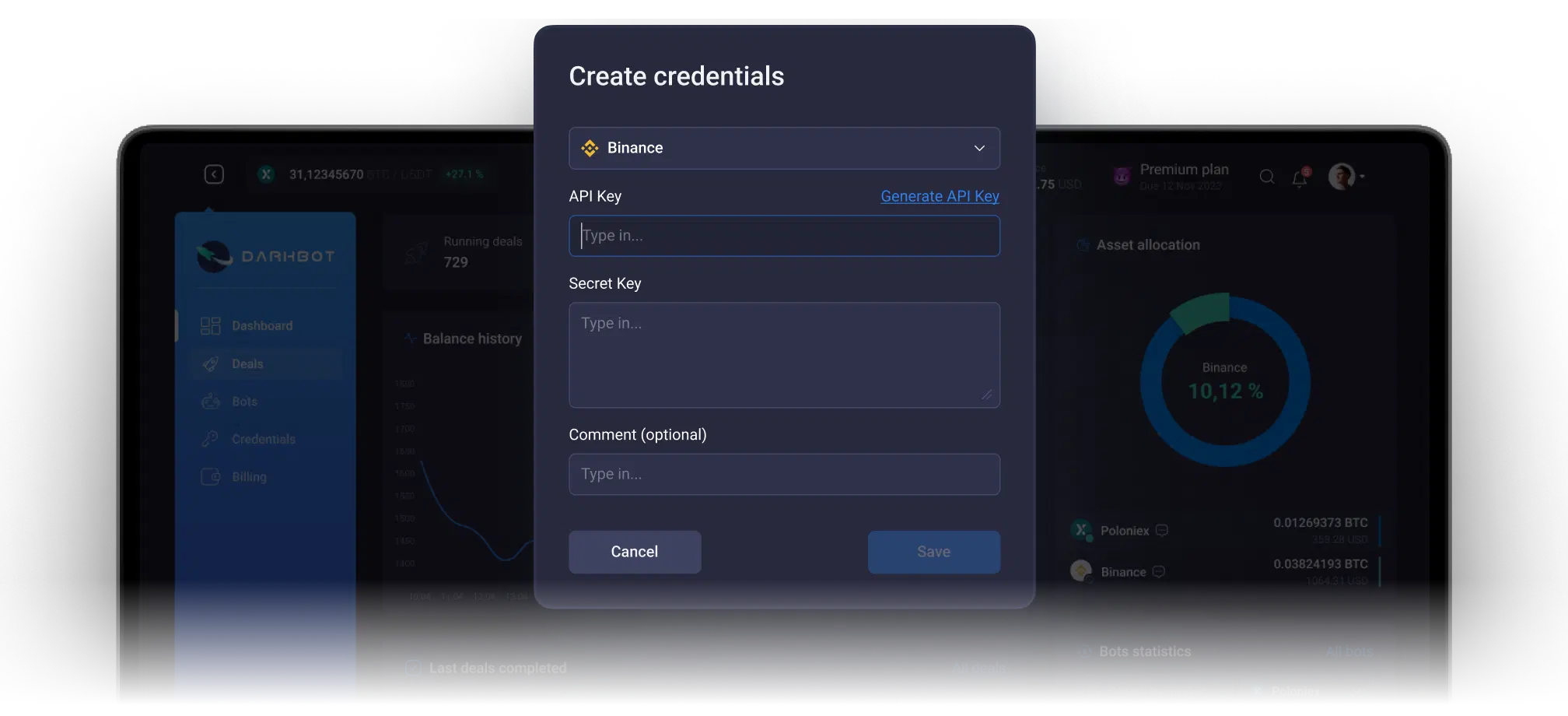Click the Credentials key icon
The image size is (1568, 716).
click(x=209, y=439)
